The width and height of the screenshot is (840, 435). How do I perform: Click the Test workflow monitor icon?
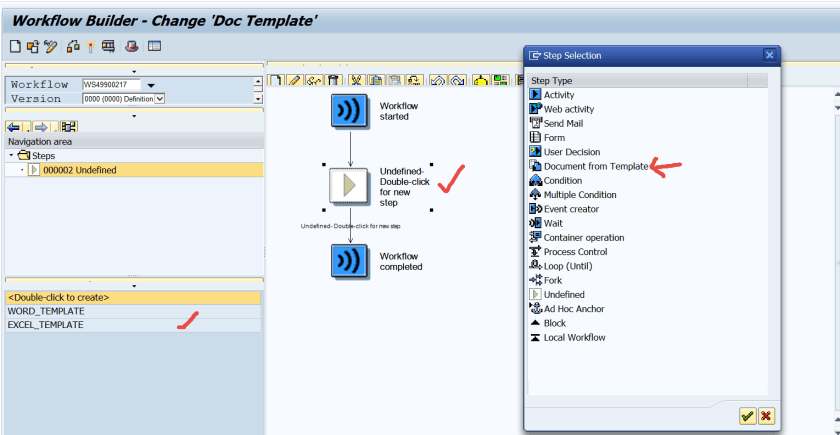pos(108,46)
